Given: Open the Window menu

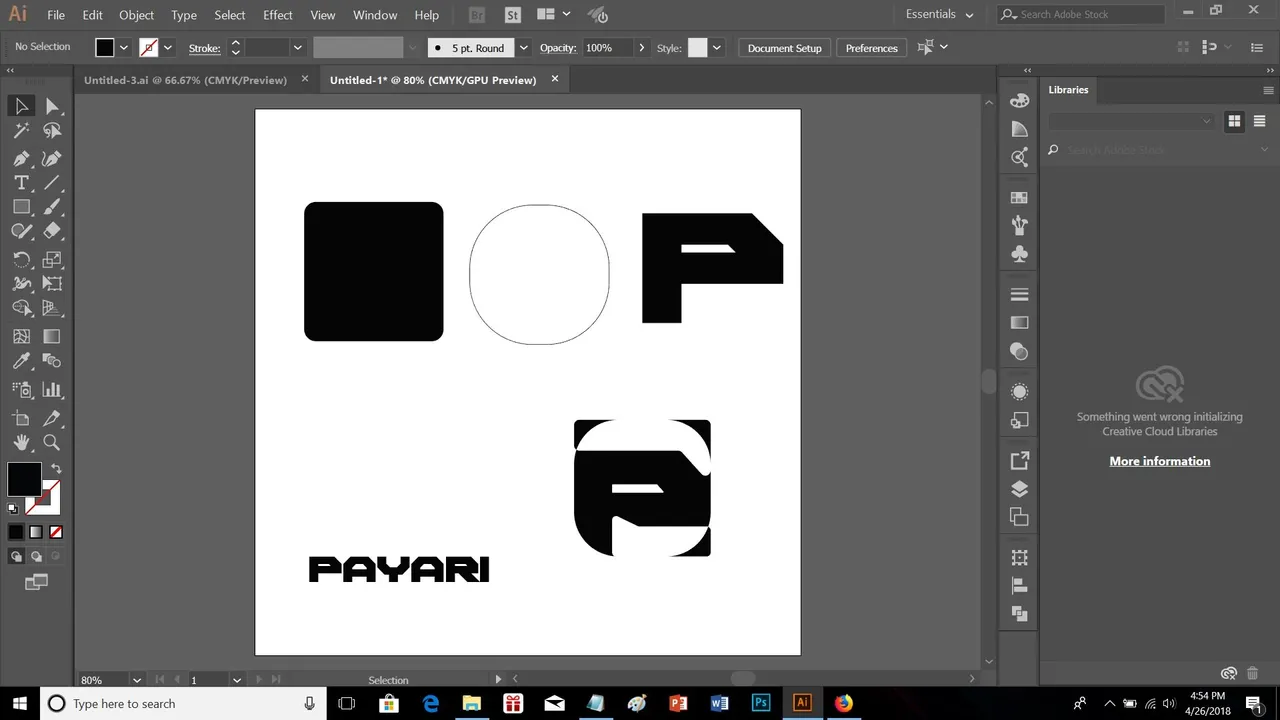Looking at the screenshot, I should click(x=375, y=15).
